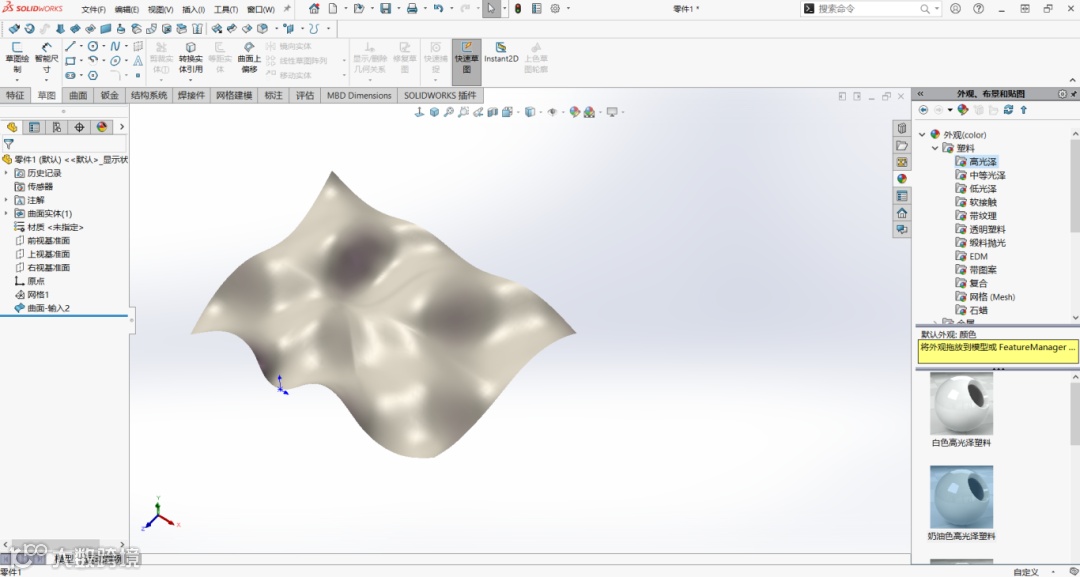Open the File Explorer task pane tab

coord(902,145)
